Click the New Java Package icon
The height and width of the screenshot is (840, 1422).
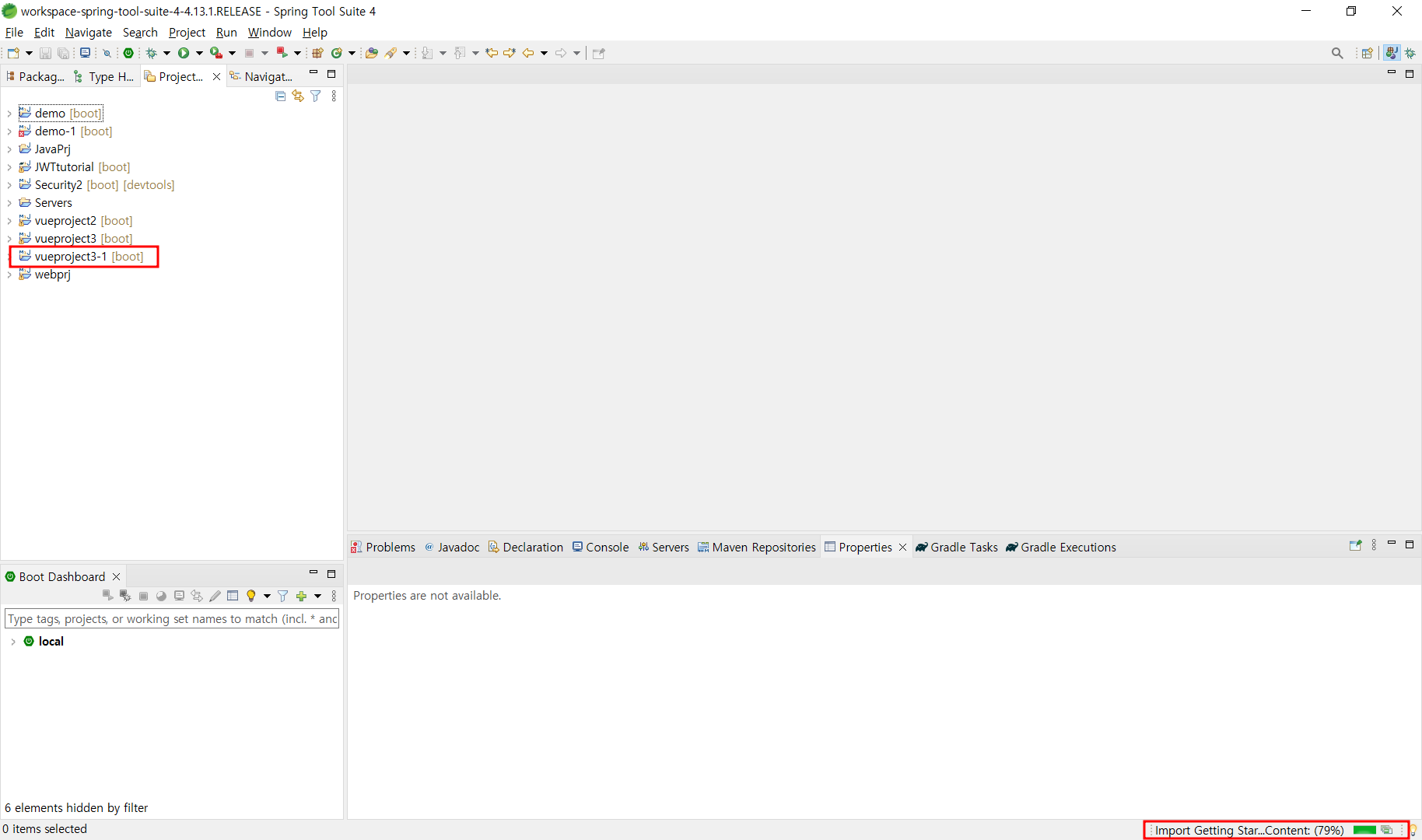[317, 53]
